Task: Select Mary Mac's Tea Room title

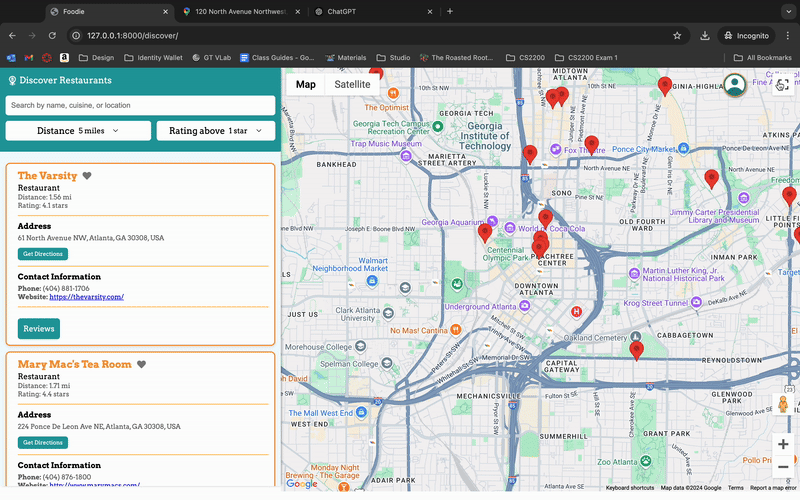Action: [x=74, y=364]
